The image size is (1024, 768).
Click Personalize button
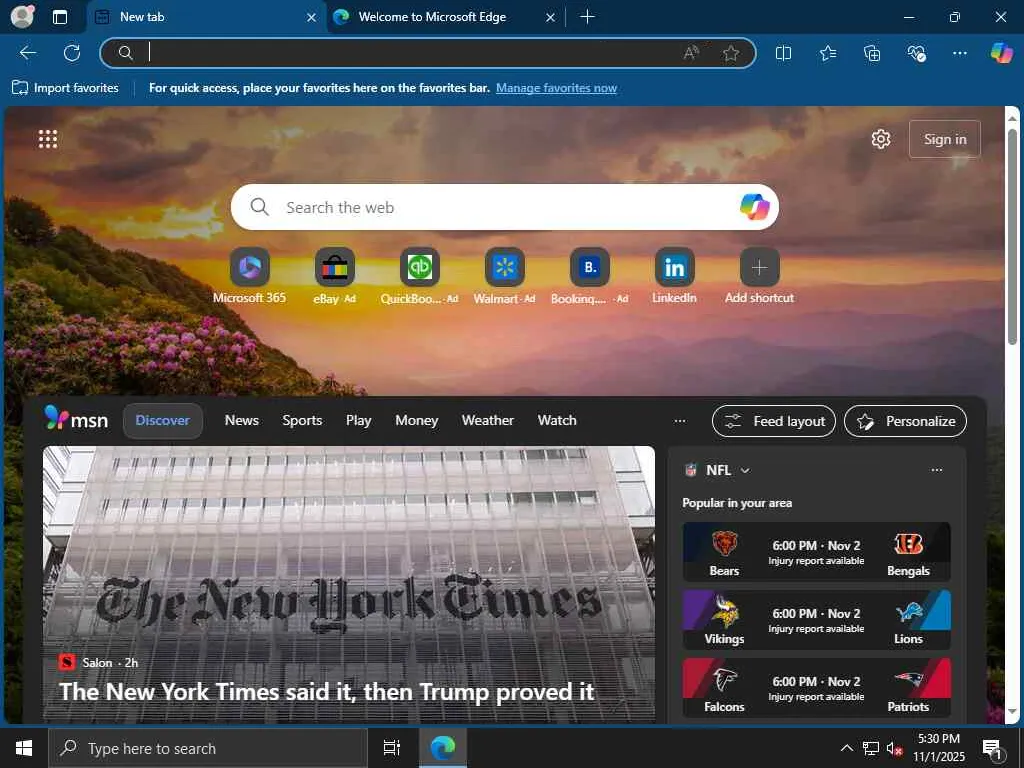(x=905, y=421)
